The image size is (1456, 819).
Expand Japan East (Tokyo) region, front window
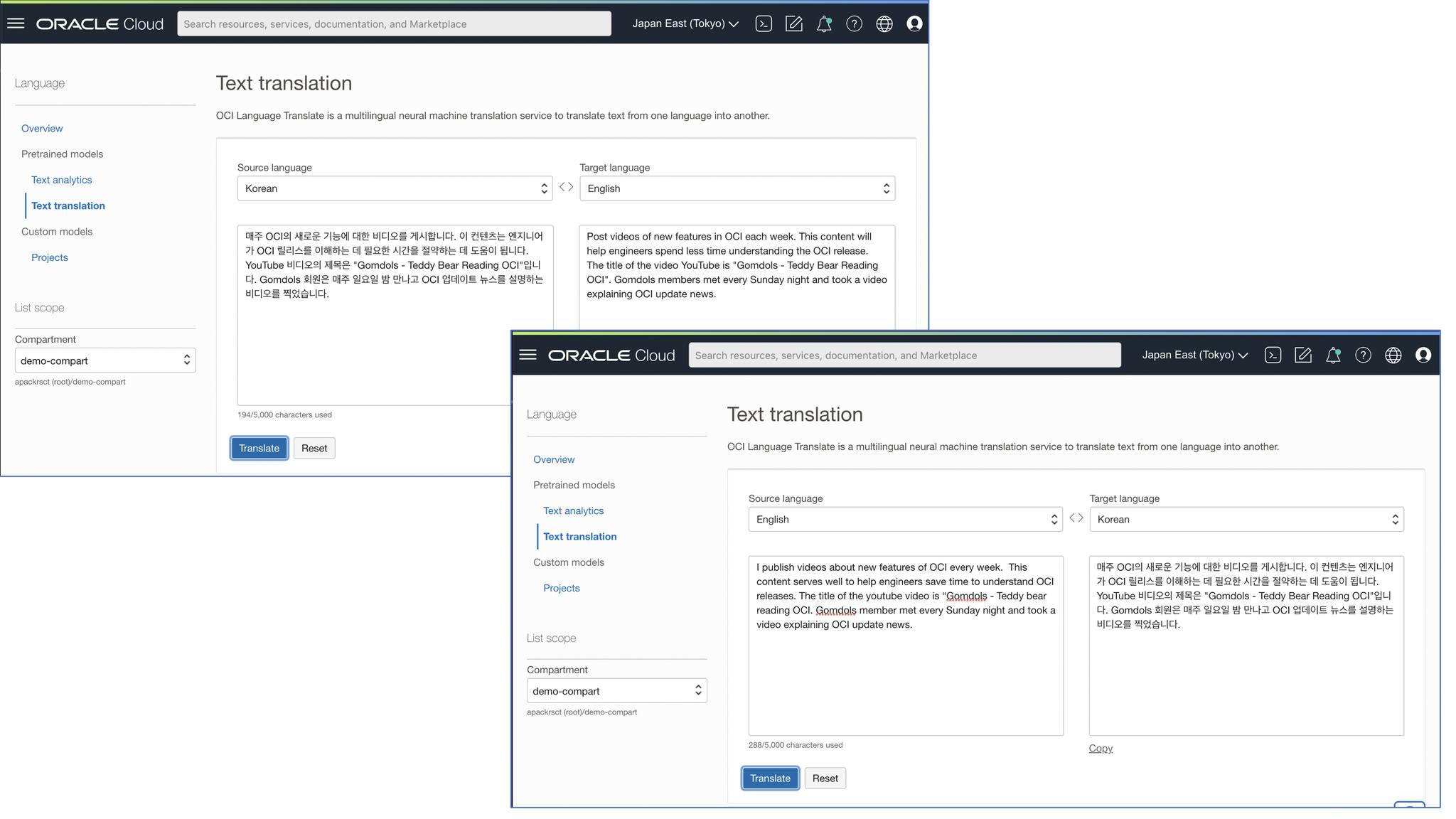pos(1195,355)
